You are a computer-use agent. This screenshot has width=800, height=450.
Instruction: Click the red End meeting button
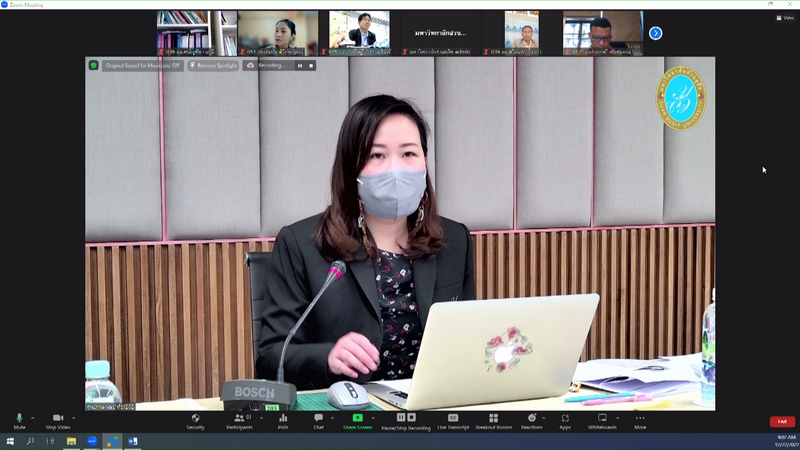click(x=782, y=421)
